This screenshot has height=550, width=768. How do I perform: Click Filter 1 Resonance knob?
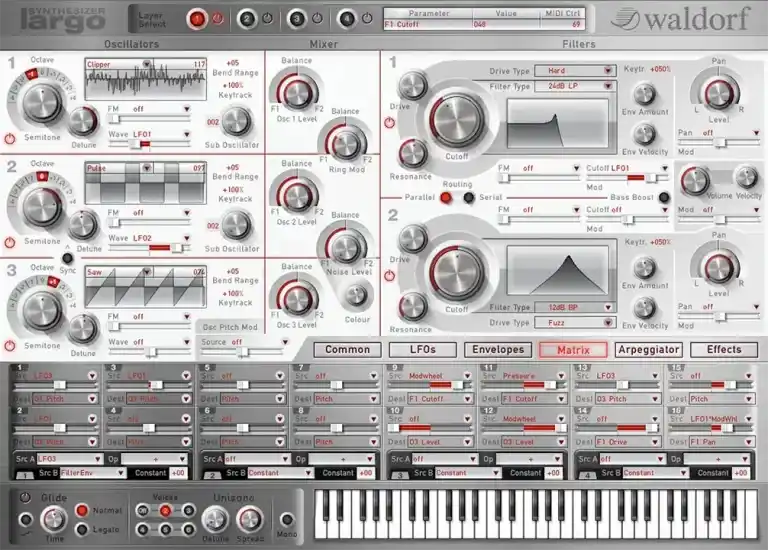coord(413,154)
